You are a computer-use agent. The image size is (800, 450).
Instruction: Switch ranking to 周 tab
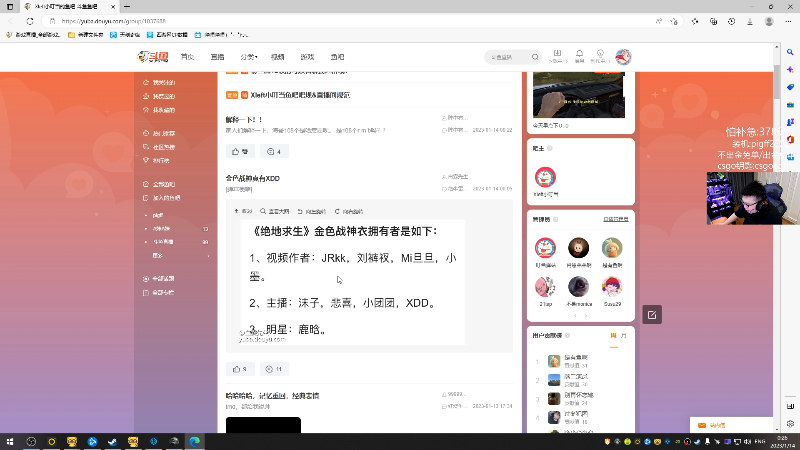click(x=613, y=336)
